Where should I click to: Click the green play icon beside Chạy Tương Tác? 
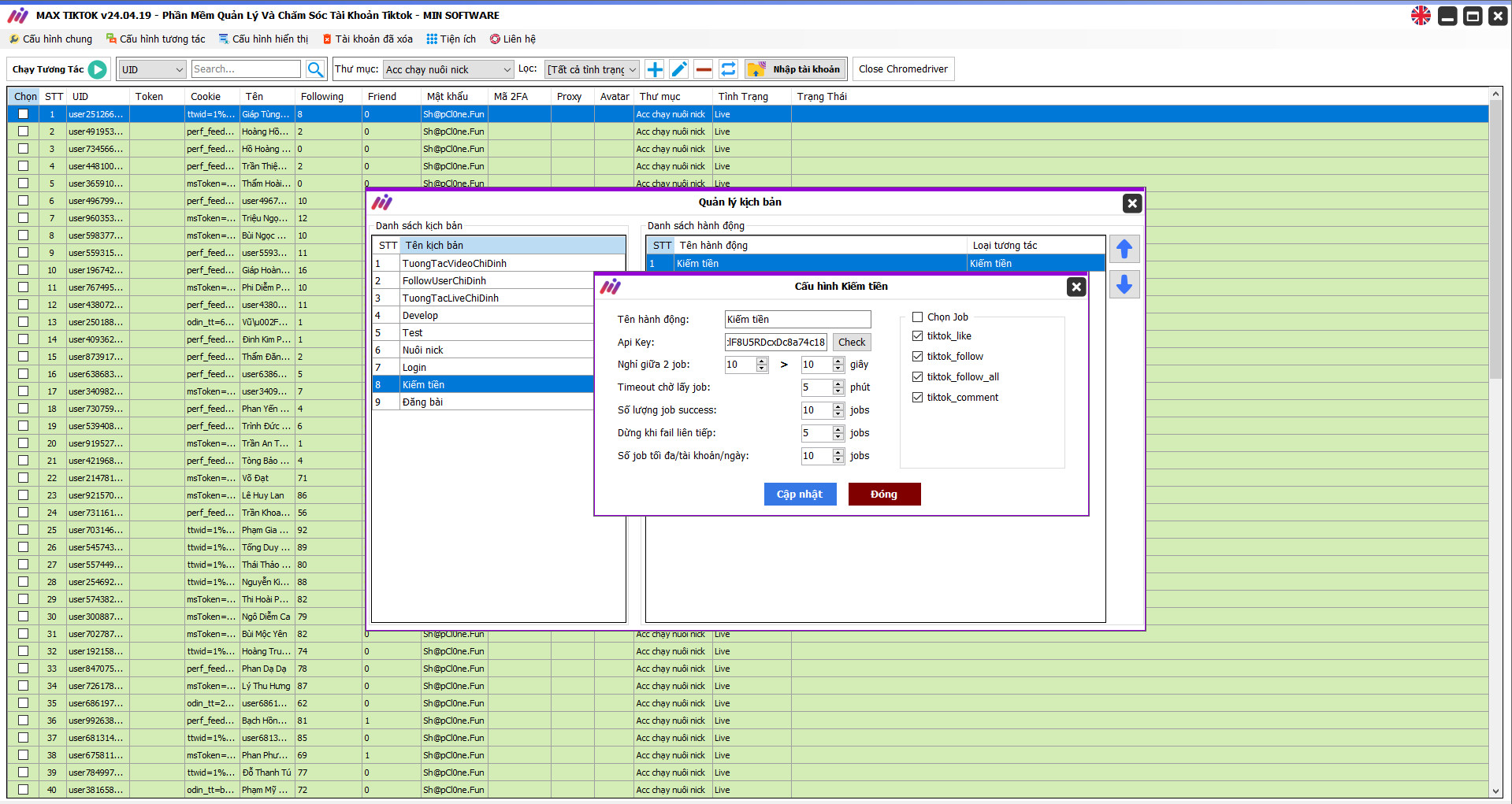(97, 69)
